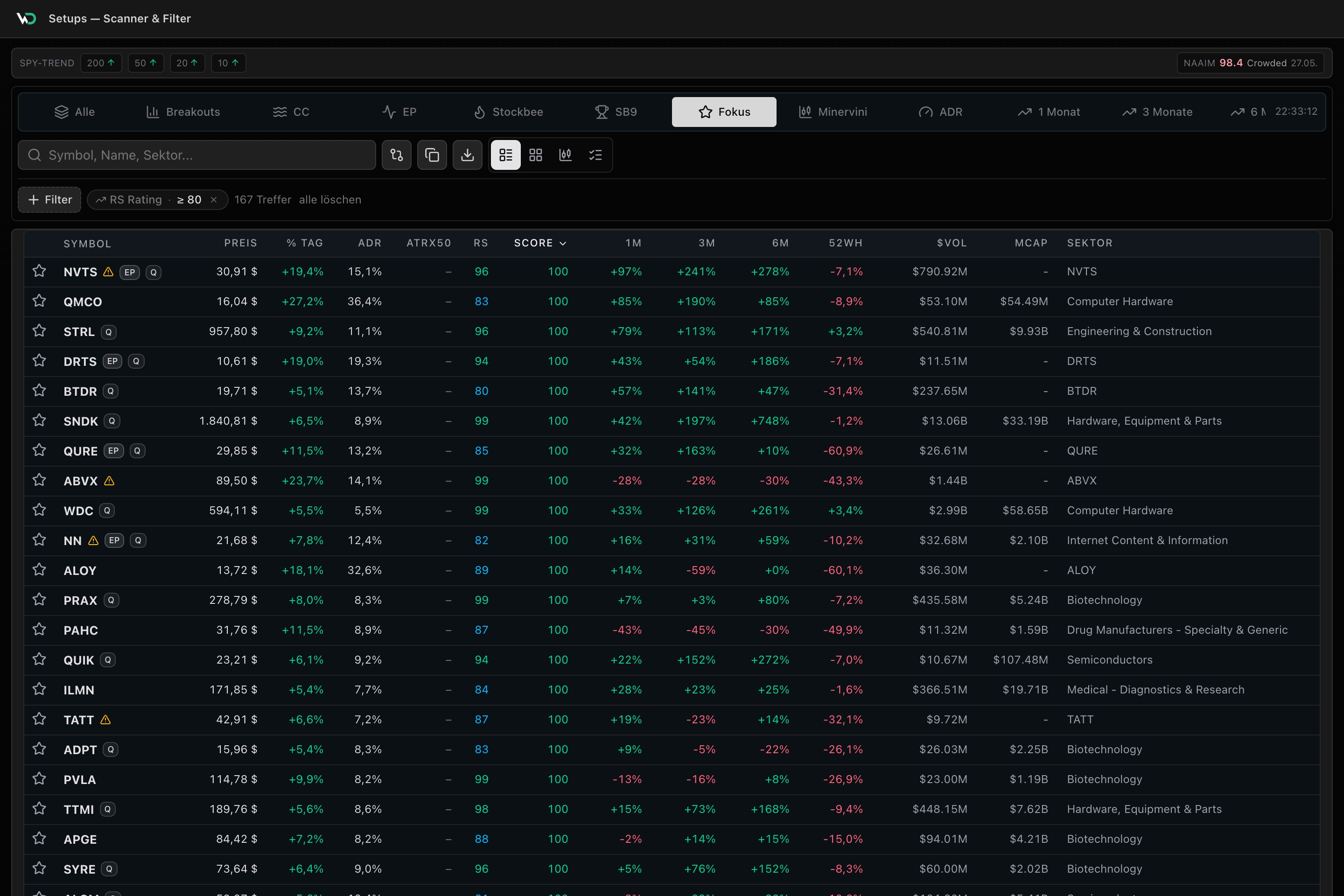The height and width of the screenshot is (896, 1344).
Task: Open the PAHC symbol row
Action: [x=672, y=630]
